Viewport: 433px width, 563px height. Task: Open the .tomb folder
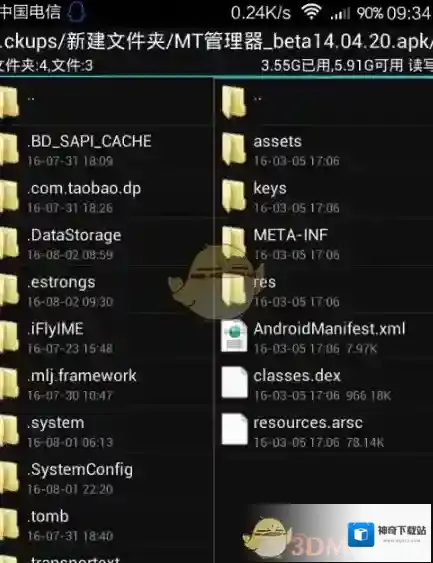[x=107, y=524]
